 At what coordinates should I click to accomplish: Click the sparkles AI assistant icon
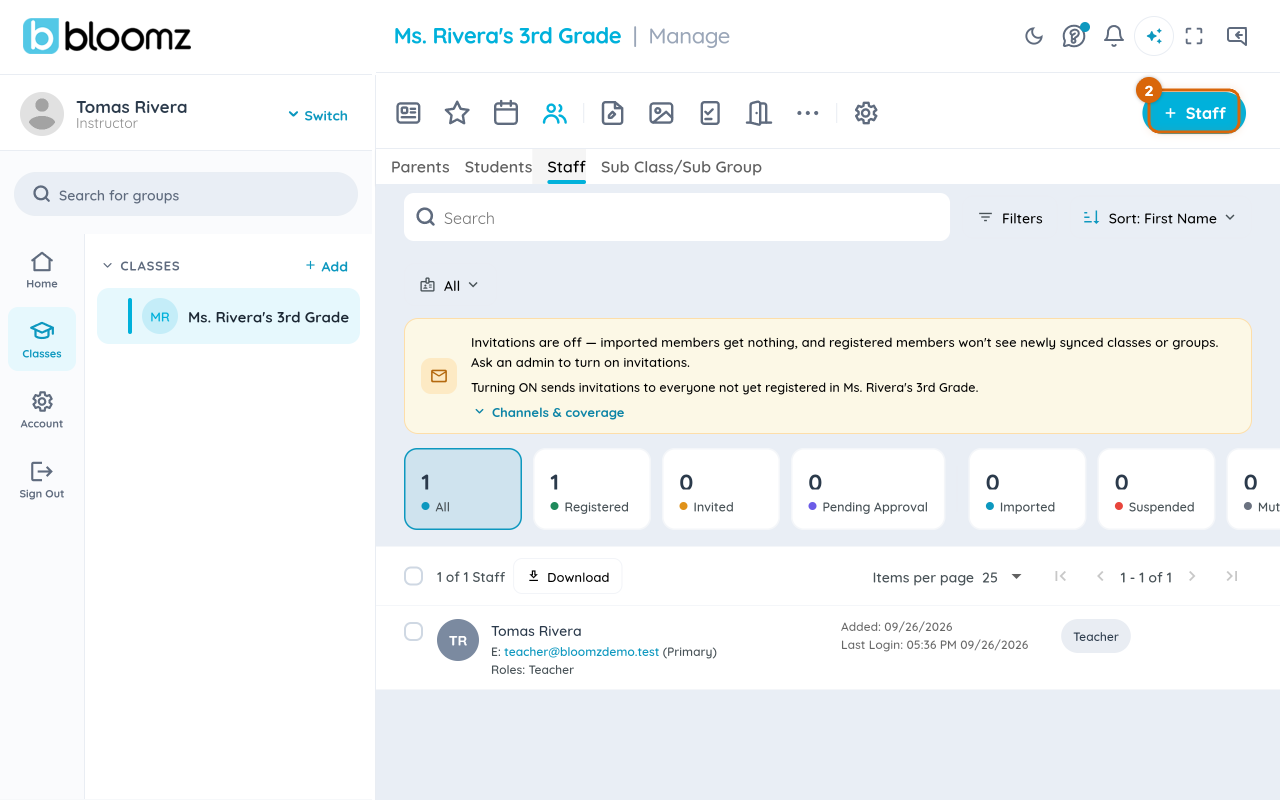(x=1154, y=36)
